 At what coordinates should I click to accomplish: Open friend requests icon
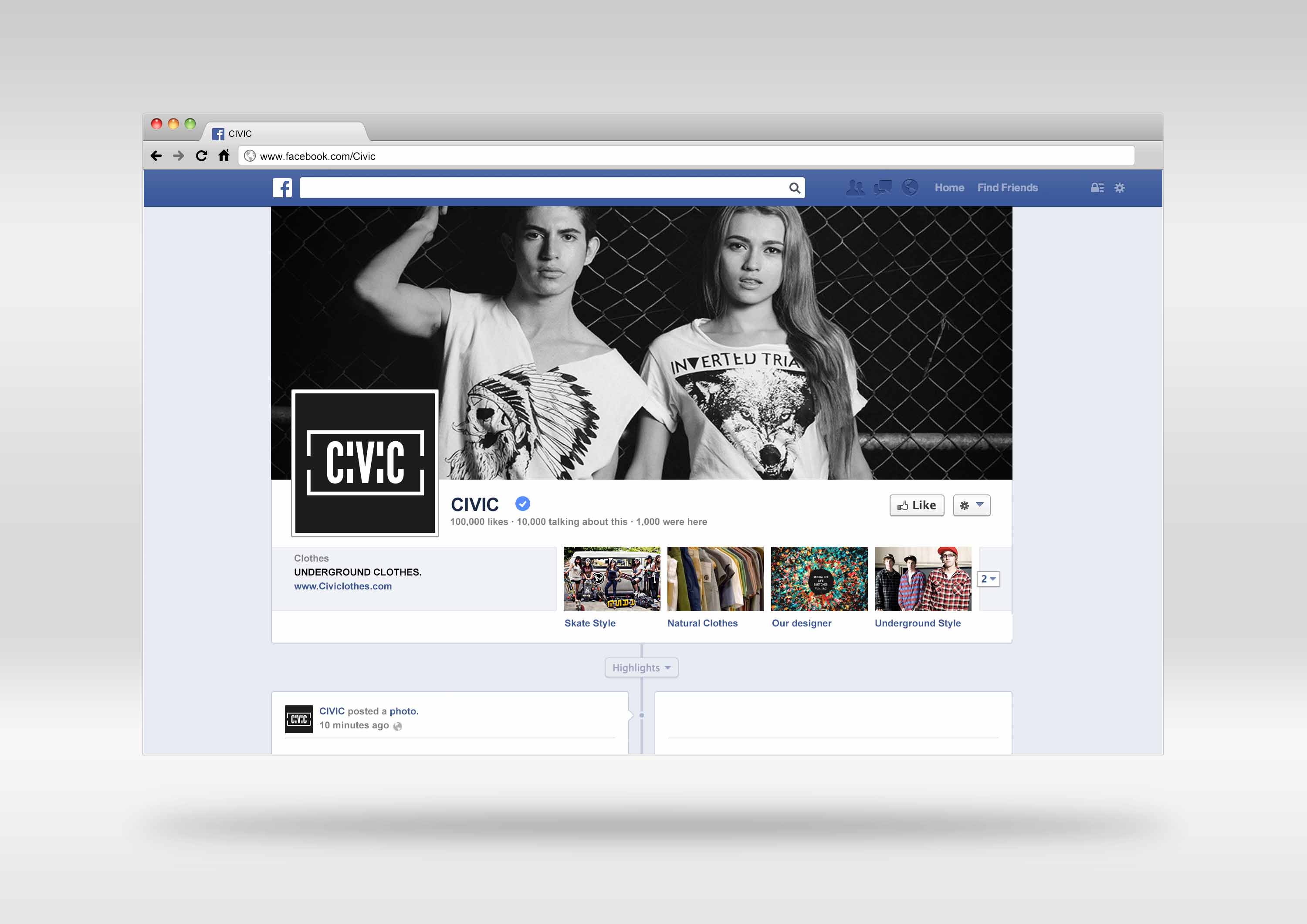pos(855,187)
